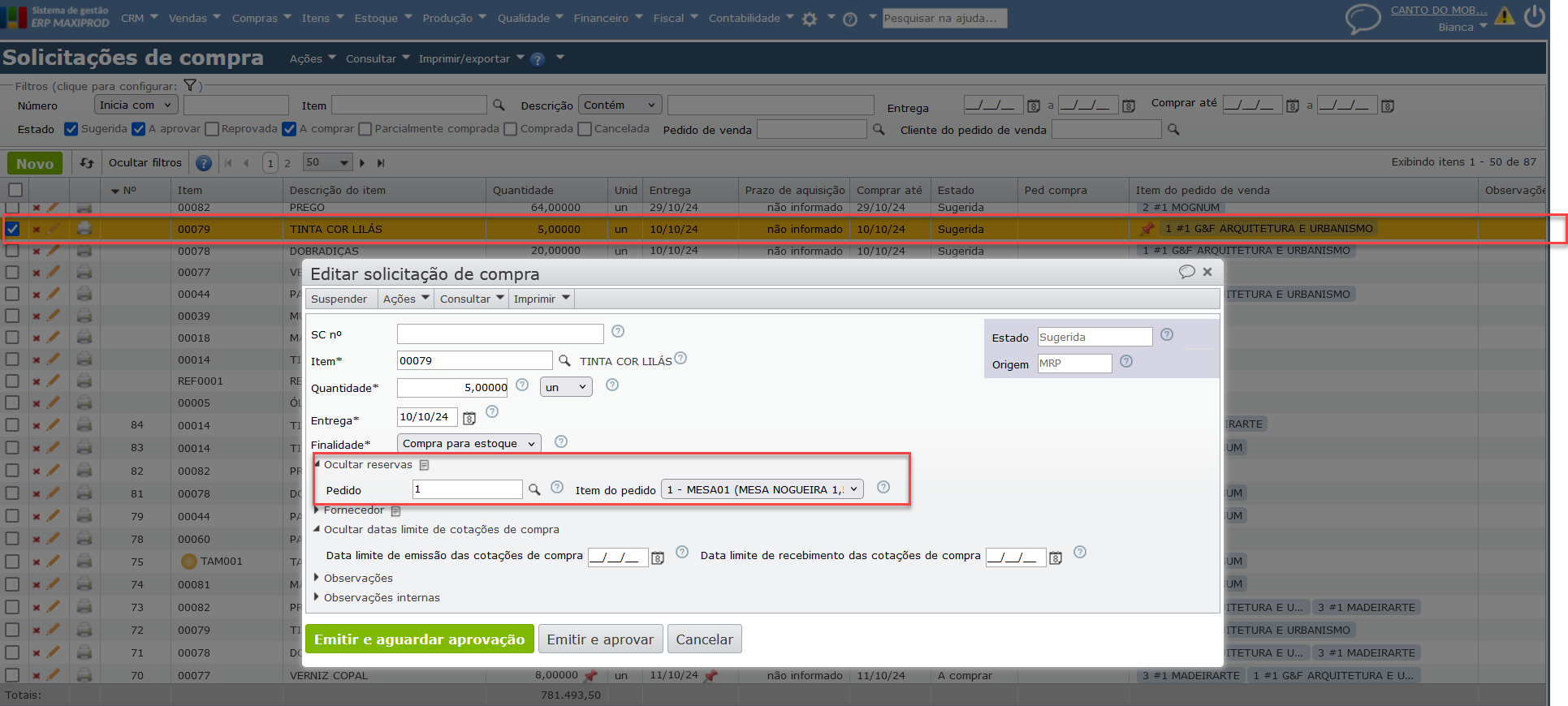Image resolution: width=1568 pixels, height=706 pixels.
Task: Click comment bubble icon in dialog header
Action: click(1186, 272)
